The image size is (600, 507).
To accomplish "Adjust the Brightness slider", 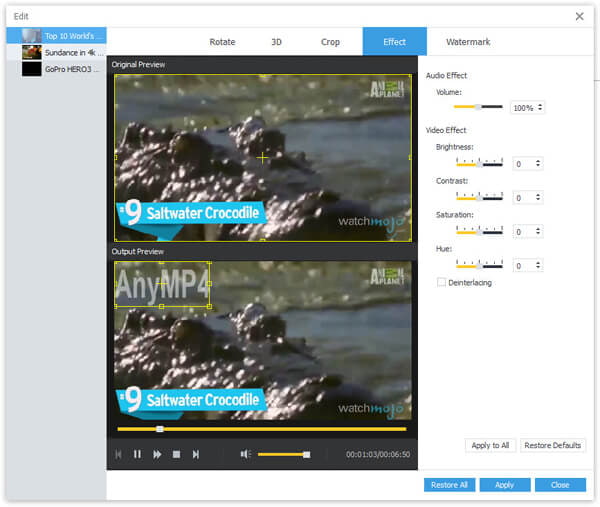I will point(479,163).
